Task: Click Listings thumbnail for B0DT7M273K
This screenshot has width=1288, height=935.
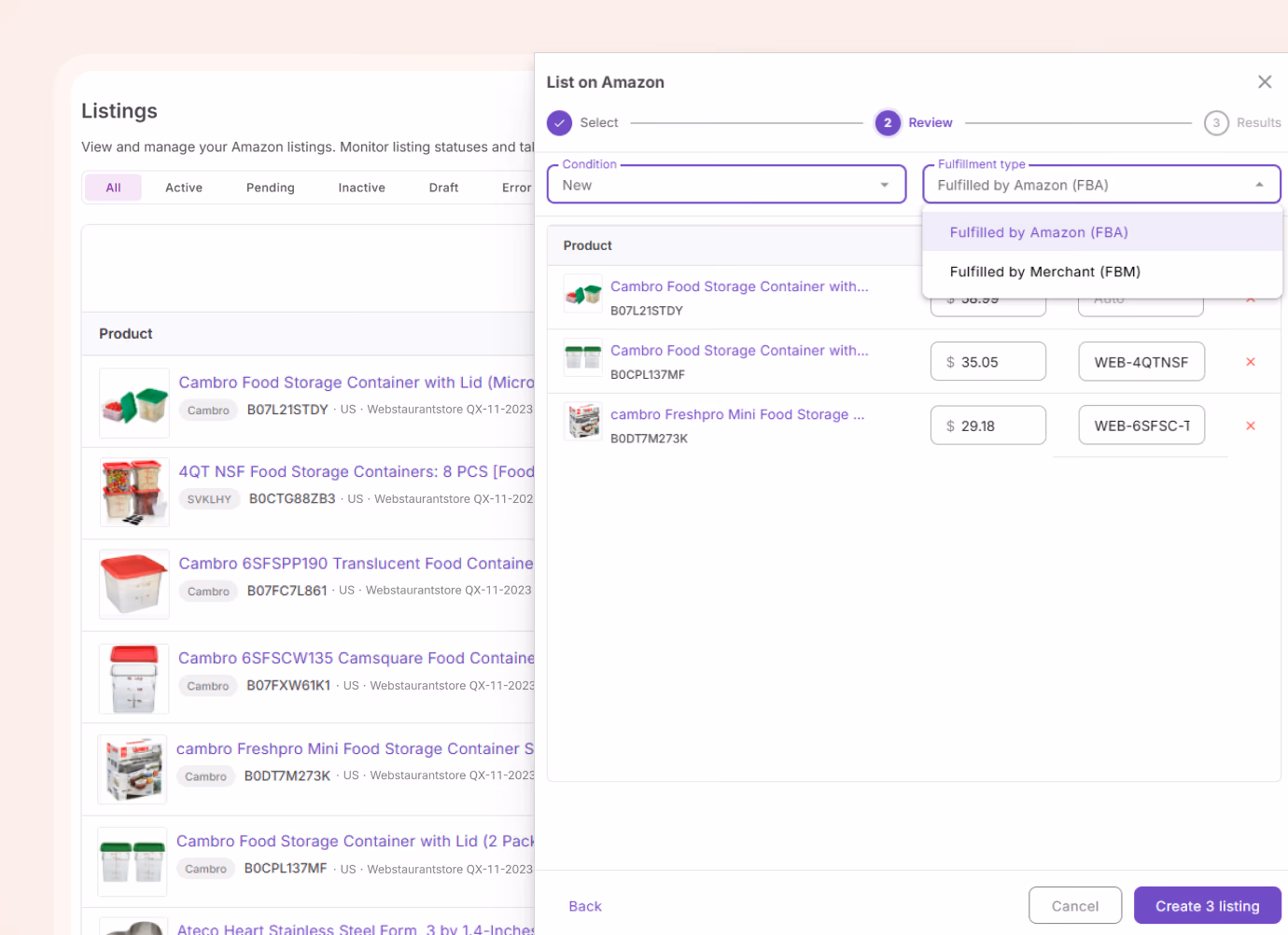Action: click(x=133, y=770)
